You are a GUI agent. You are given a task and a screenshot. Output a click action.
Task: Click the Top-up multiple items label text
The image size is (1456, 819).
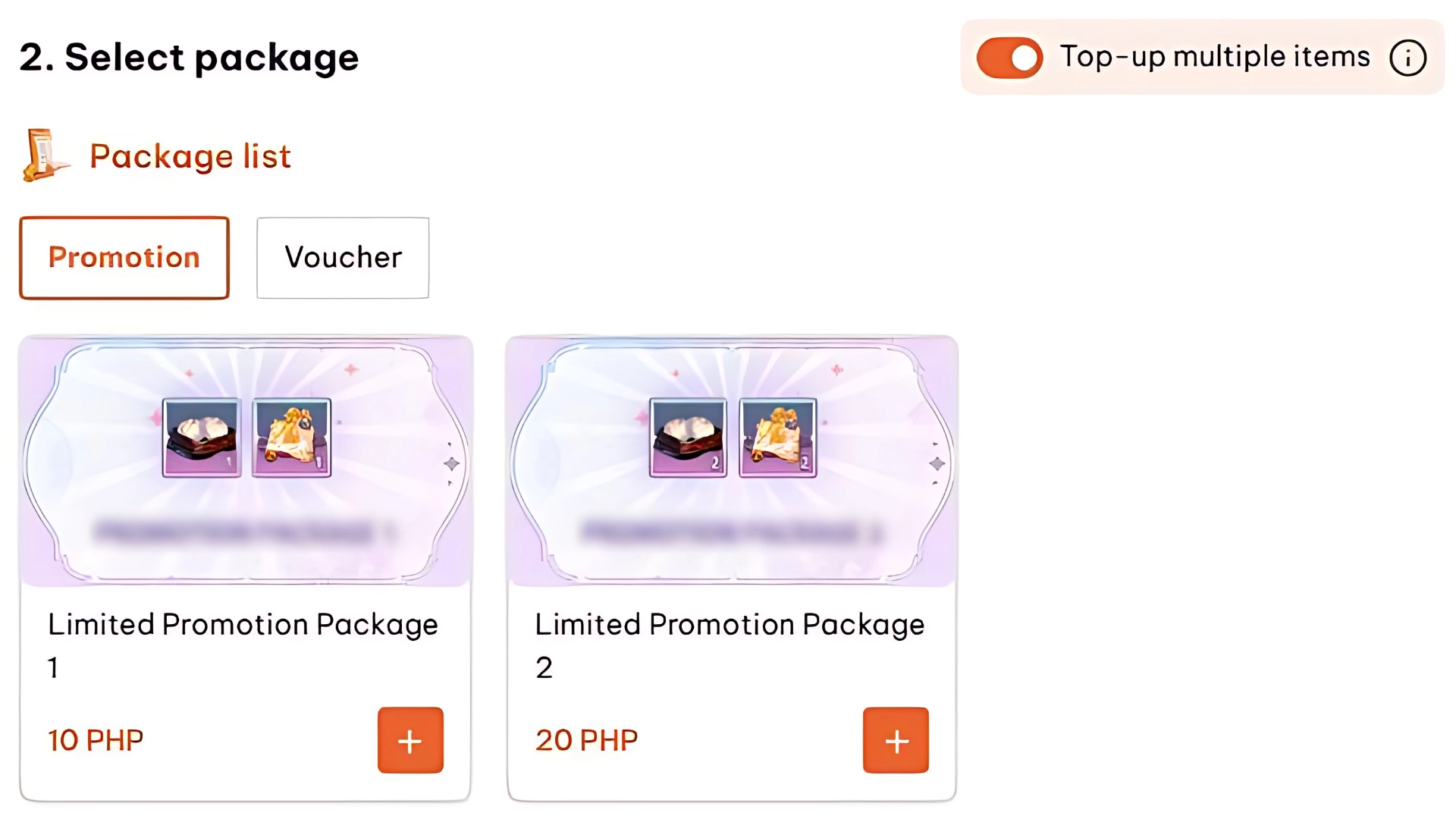(1215, 57)
